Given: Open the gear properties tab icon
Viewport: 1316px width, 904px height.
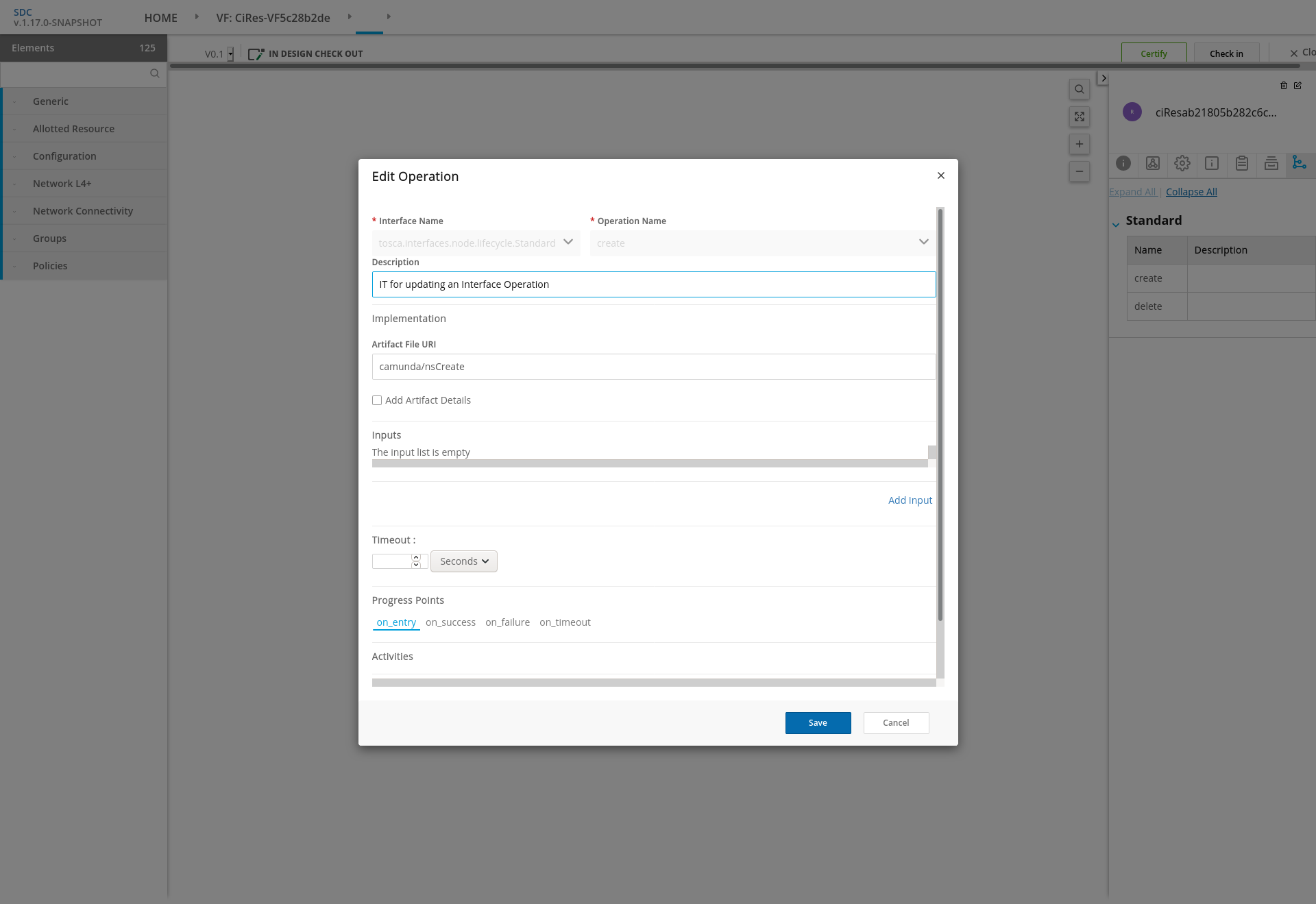Looking at the screenshot, I should click(1182, 163).
